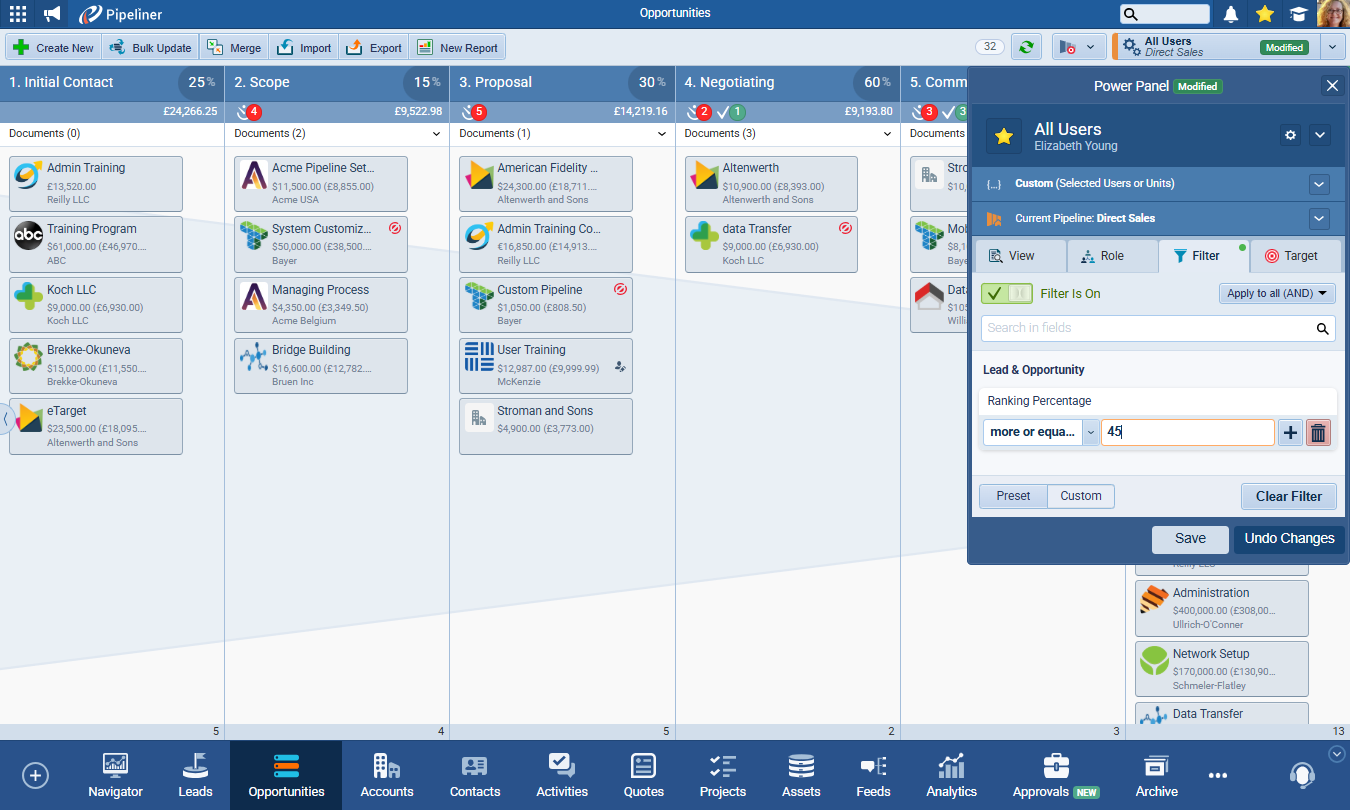Open the graduation cap learning icon
The image size is (1350, 810).
point(1298,14)
